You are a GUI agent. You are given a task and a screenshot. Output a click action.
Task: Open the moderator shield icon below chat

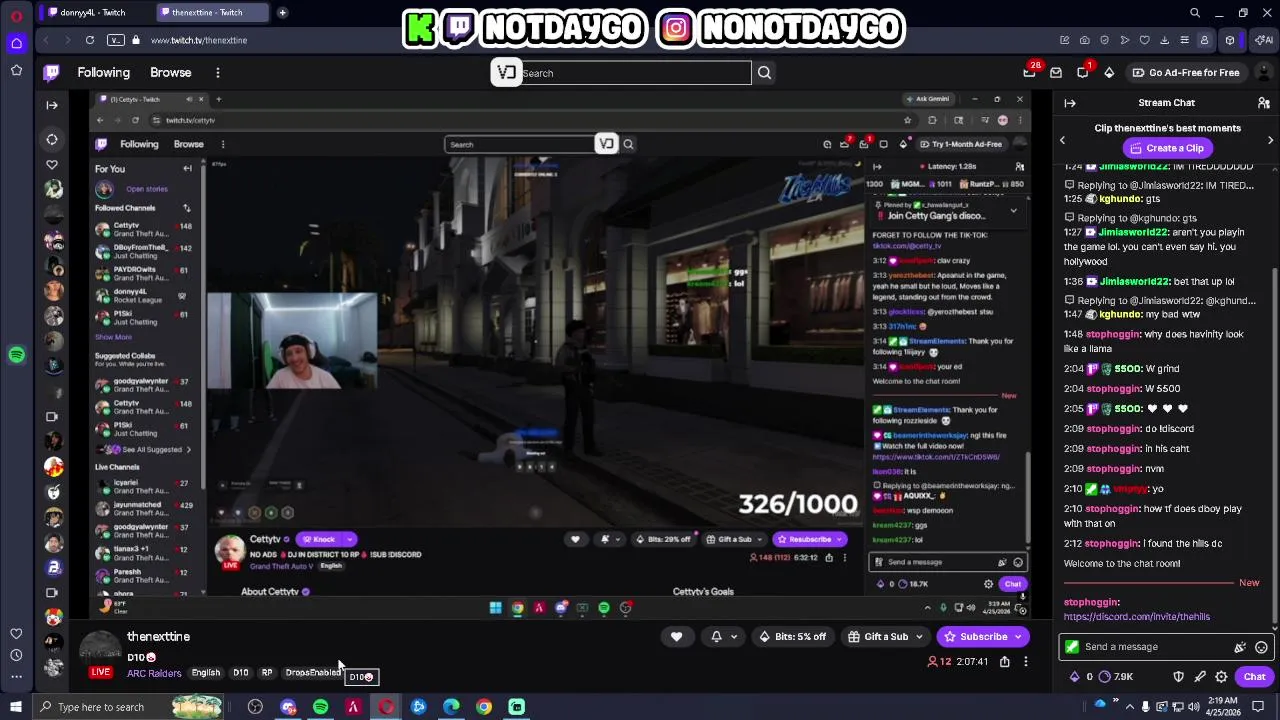click(x=1179, y=677)
